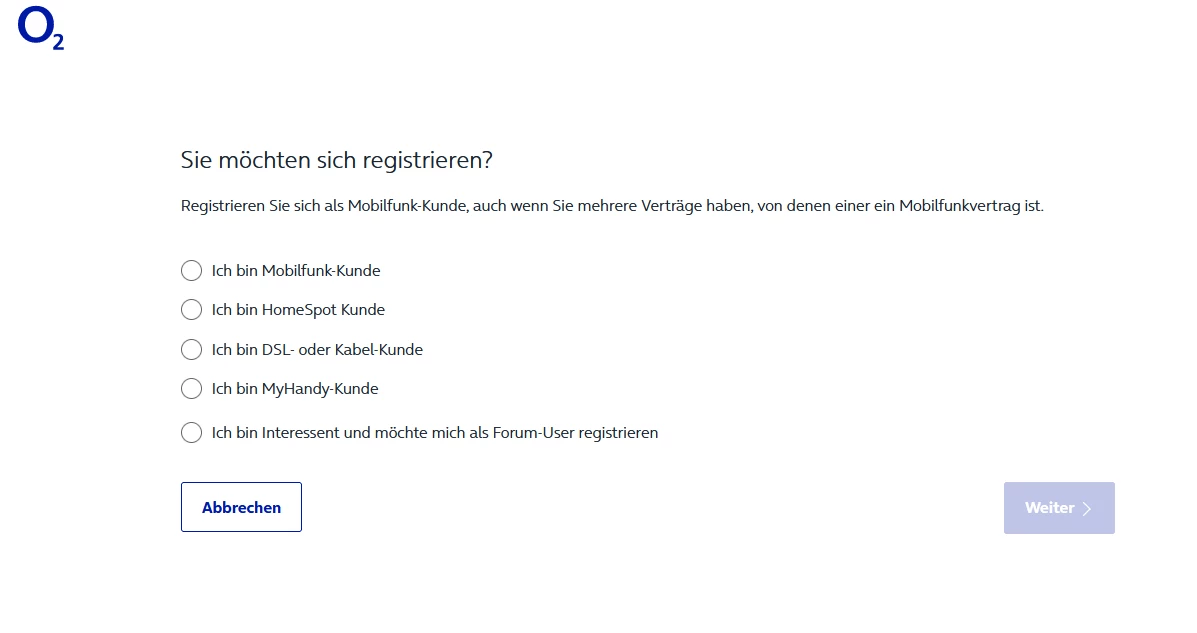The height and width of the screenshot is (633, 1197).
Task: Select the MyHandy-Kunde radio option circle
Action: pos(191,389)
